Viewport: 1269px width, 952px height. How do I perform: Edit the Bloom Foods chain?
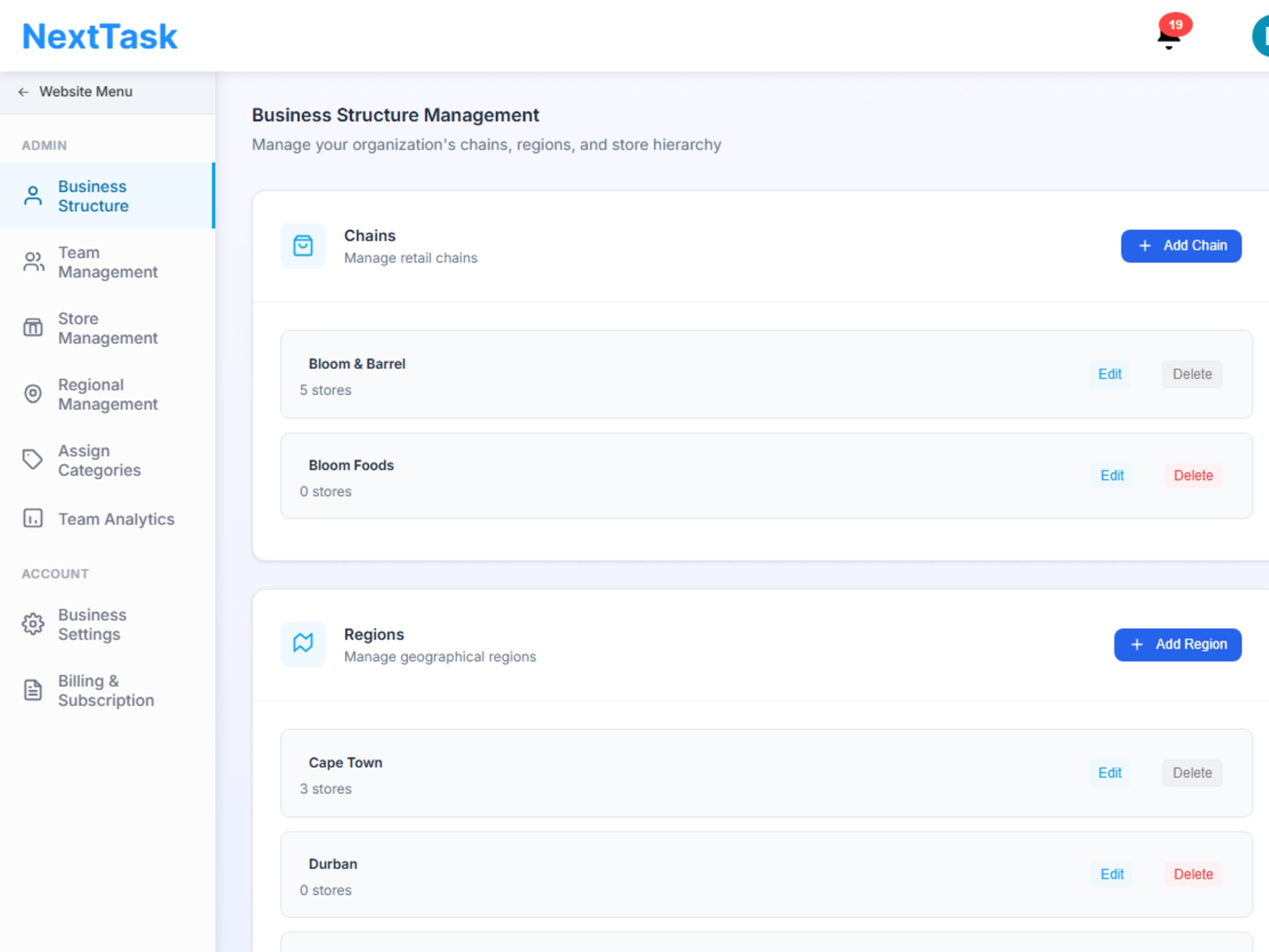click(1112, 475)
